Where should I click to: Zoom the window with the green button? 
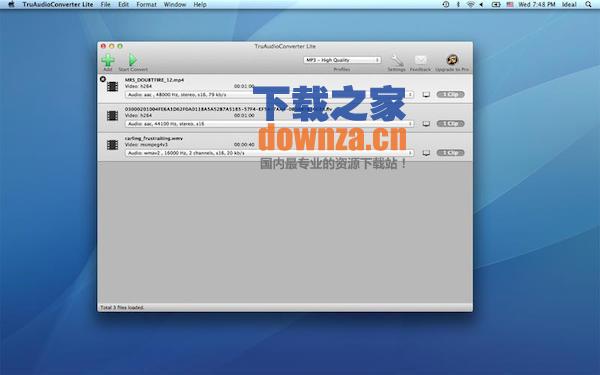pos(120,46)
